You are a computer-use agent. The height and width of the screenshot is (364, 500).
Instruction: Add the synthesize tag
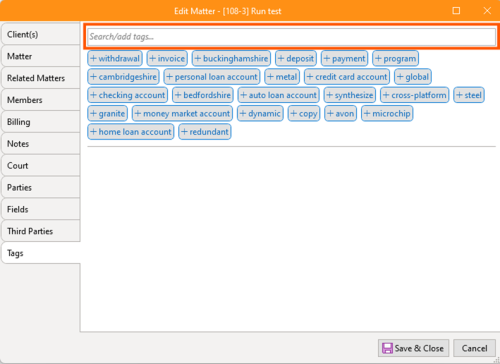click(x=350, y=95)
